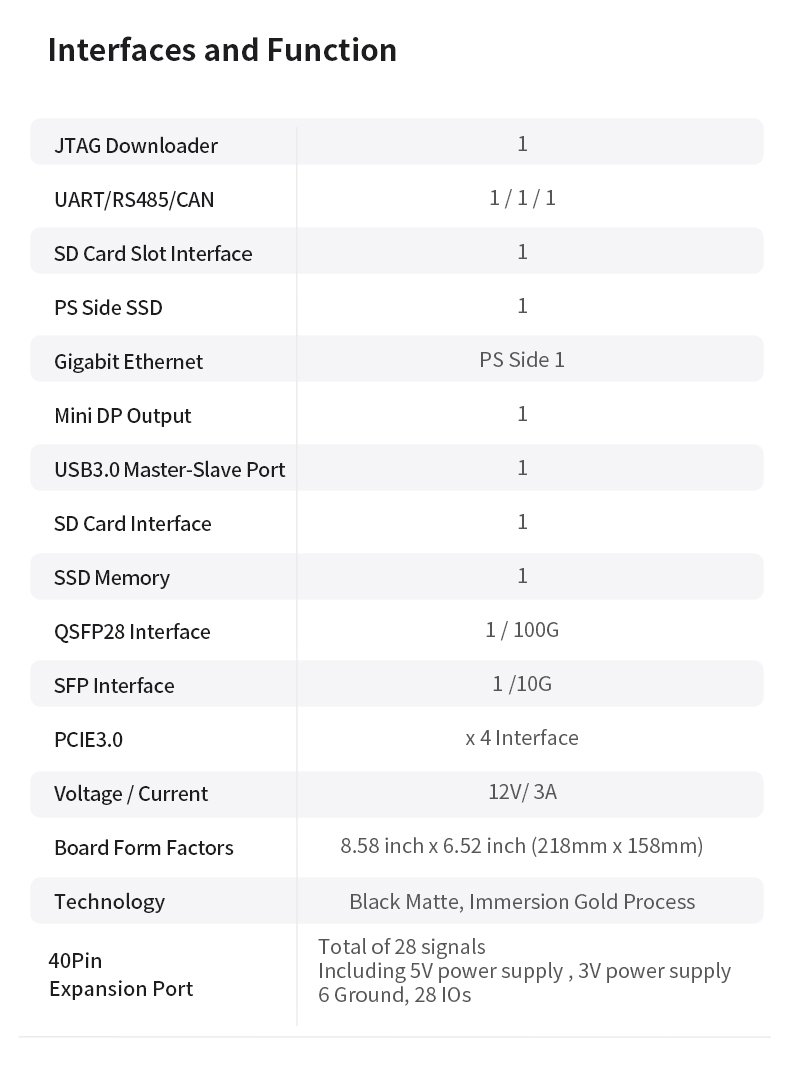Click the PS Side SSD label
Image resolution: width=790 pixels, height=1081 pixels.
click(108, 308)
